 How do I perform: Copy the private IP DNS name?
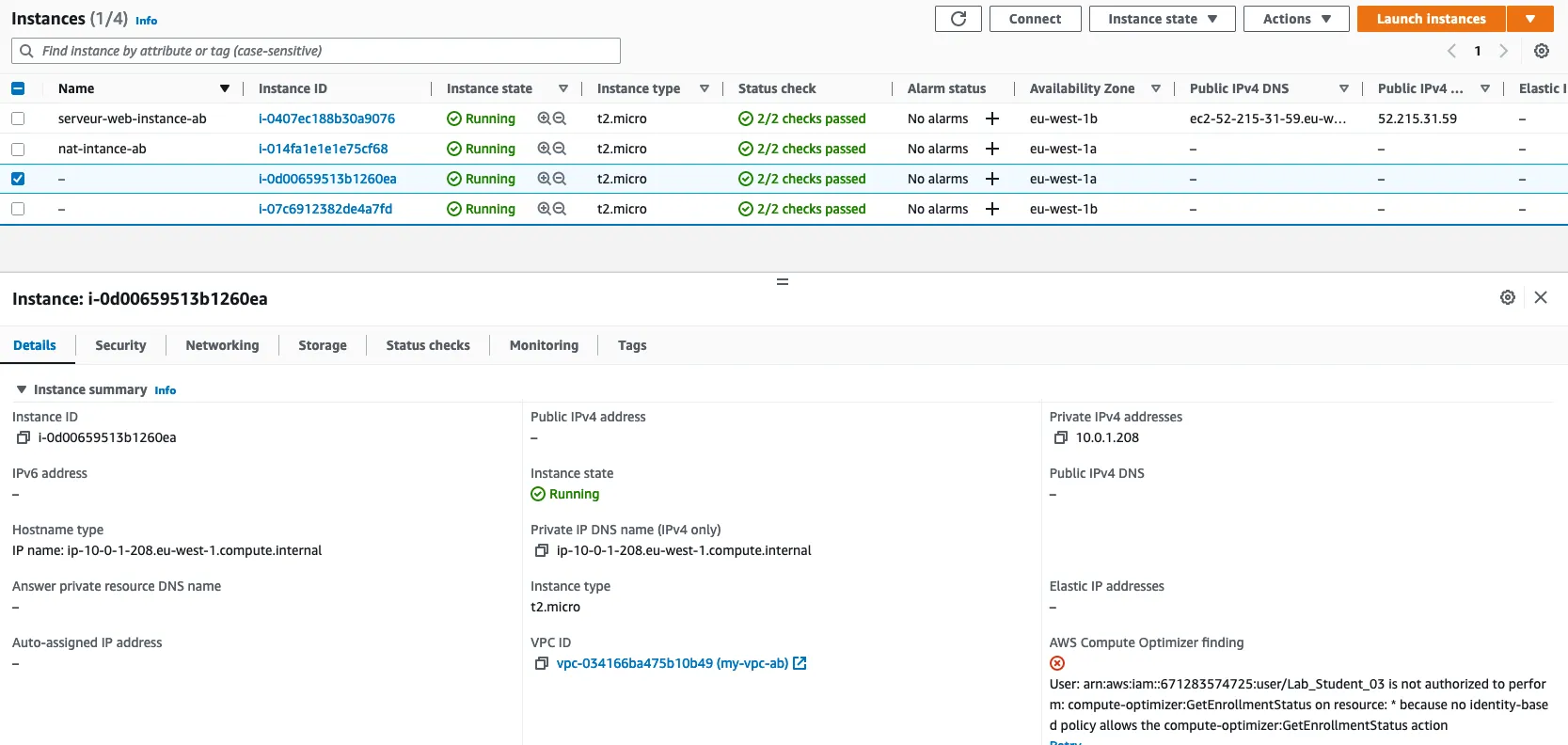(x=541, y=550)
